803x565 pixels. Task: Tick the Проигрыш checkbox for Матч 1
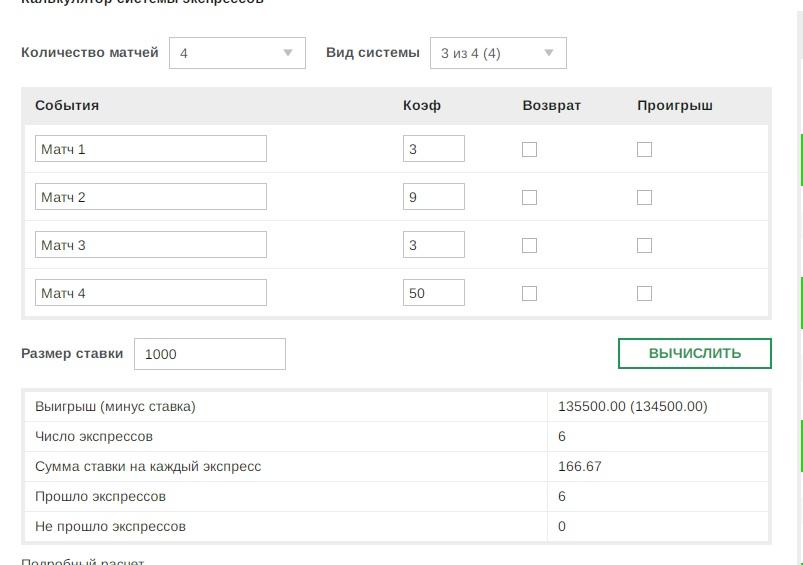[644, 150]
